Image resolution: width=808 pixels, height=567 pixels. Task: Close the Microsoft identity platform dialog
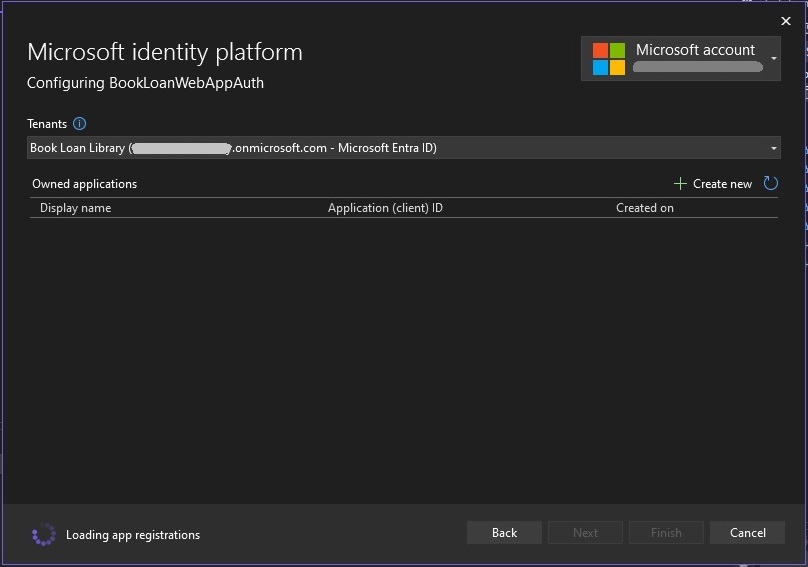[x=785, y=21]
